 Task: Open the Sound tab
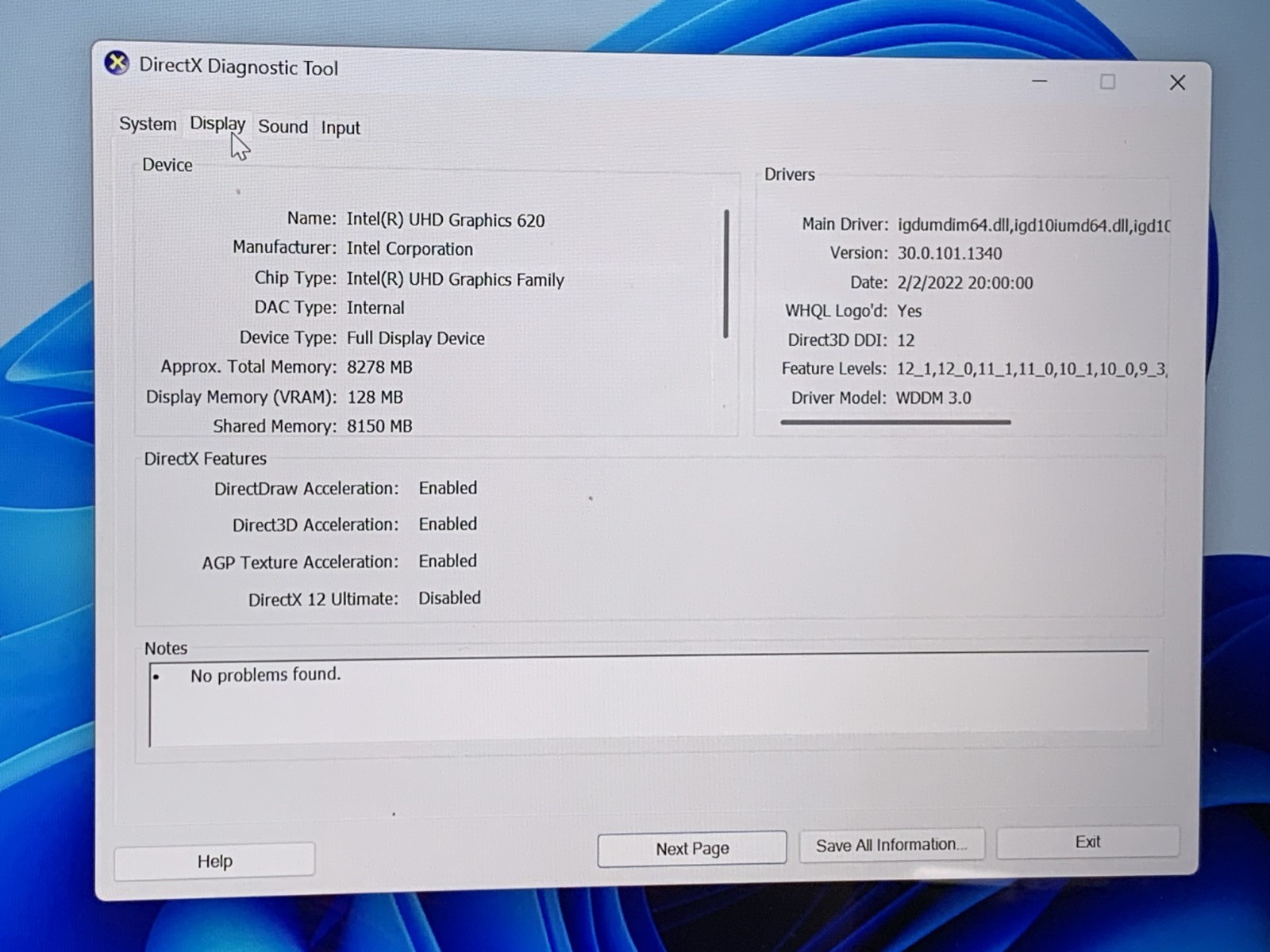(283, 127)
